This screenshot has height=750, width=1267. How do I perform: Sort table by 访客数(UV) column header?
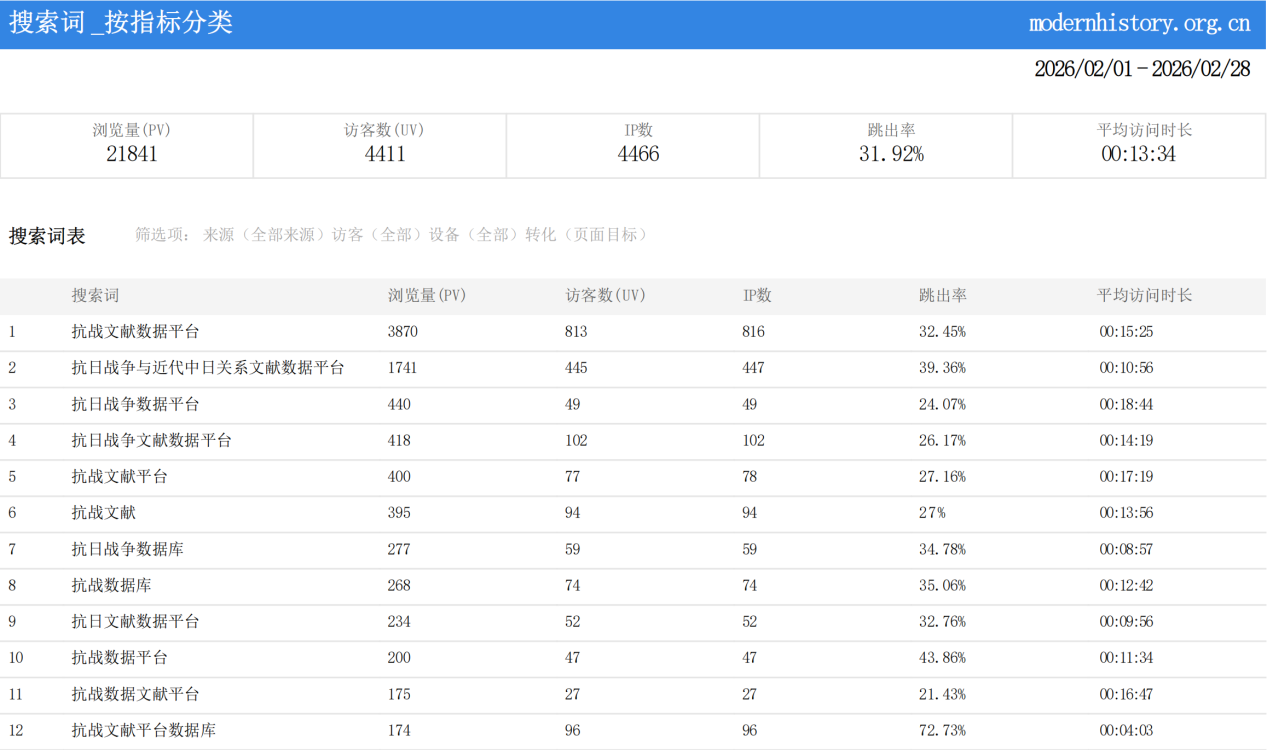click(604, 296)
